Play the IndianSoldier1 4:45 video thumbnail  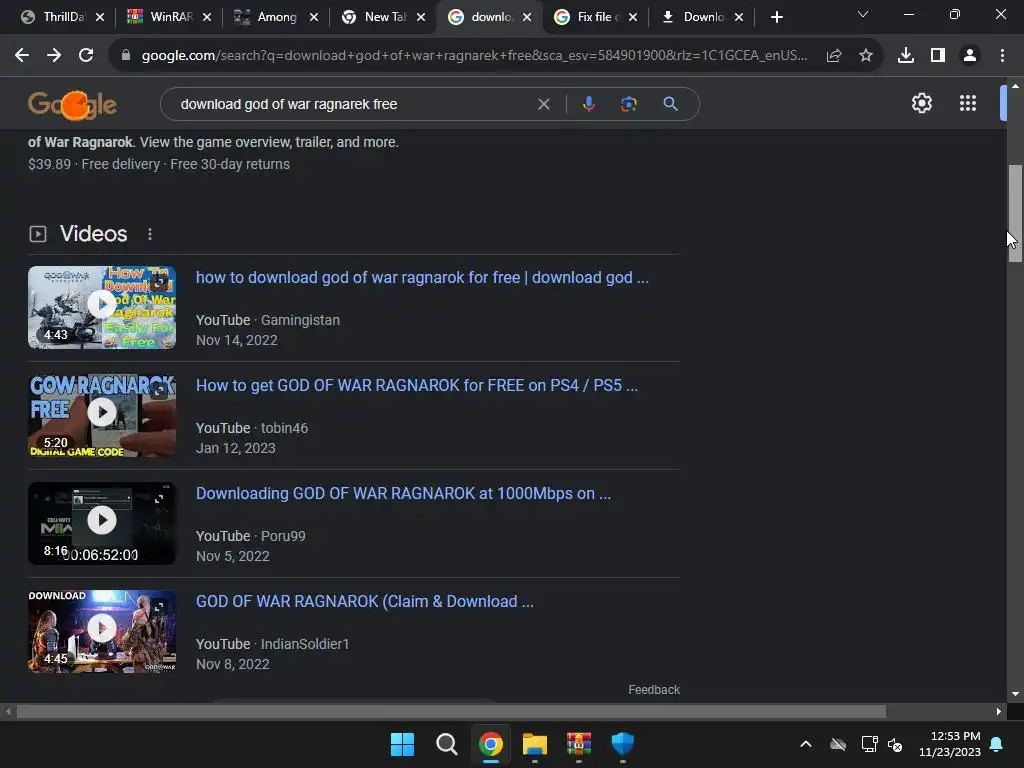click(102, 631)
